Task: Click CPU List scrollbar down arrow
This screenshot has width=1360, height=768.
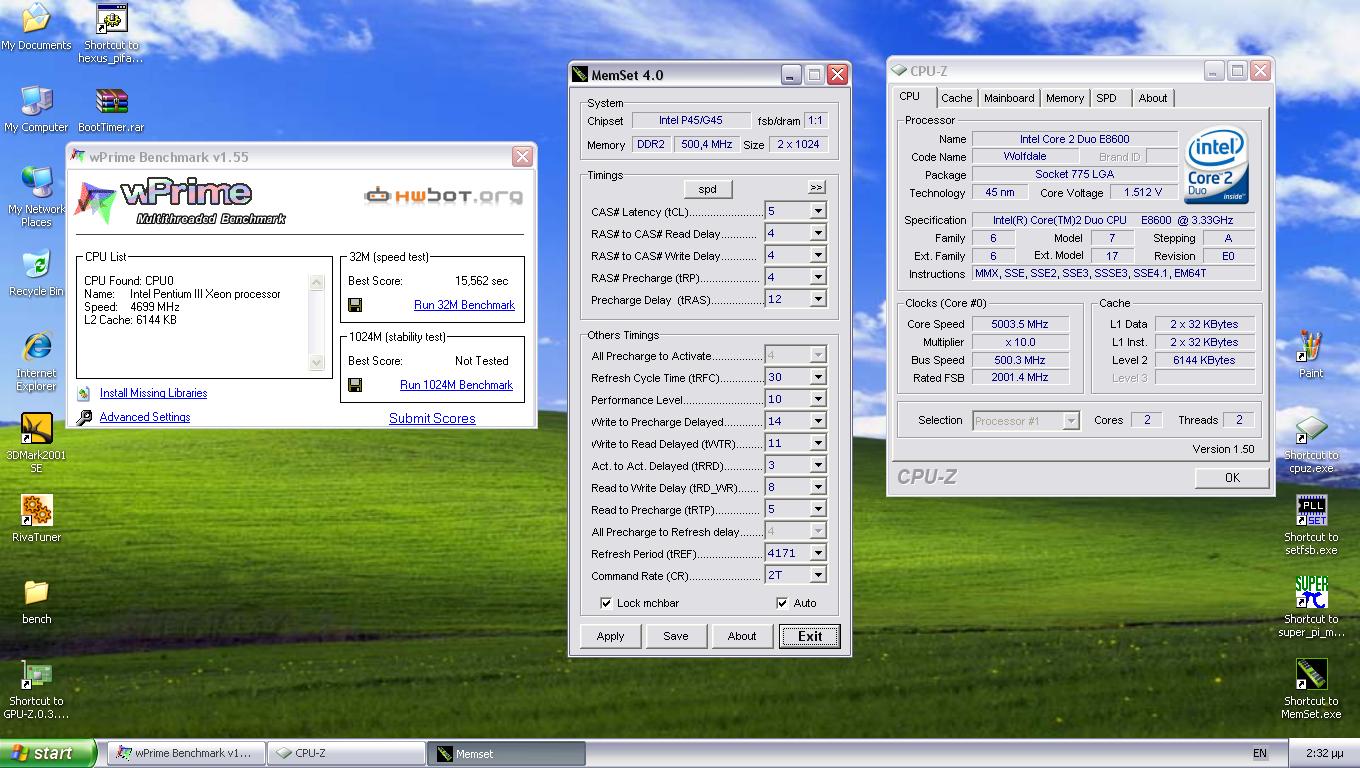Action: (x=317, y=363)
